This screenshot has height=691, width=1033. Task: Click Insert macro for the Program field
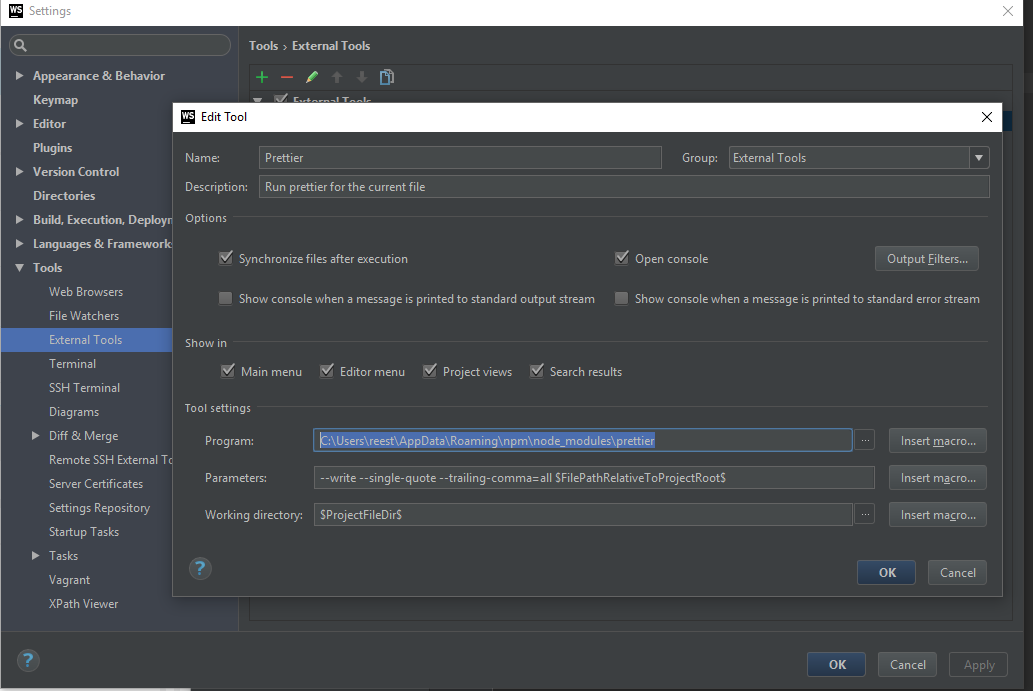click(938, 441)
